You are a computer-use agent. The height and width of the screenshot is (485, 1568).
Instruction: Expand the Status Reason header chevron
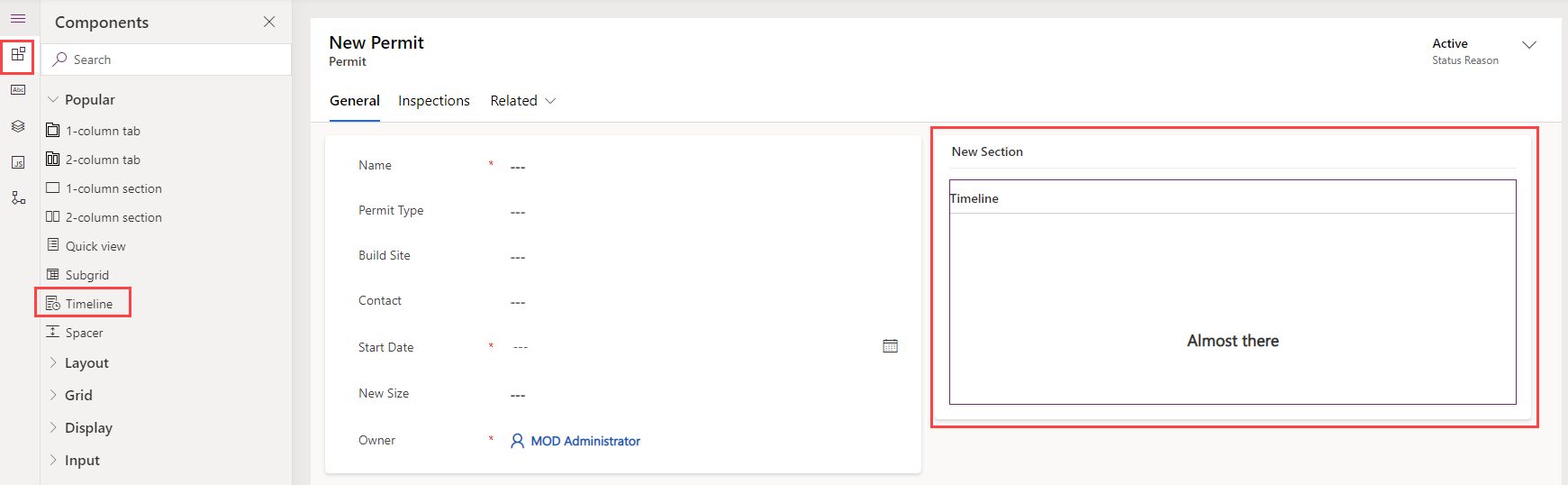[1528, 45]
